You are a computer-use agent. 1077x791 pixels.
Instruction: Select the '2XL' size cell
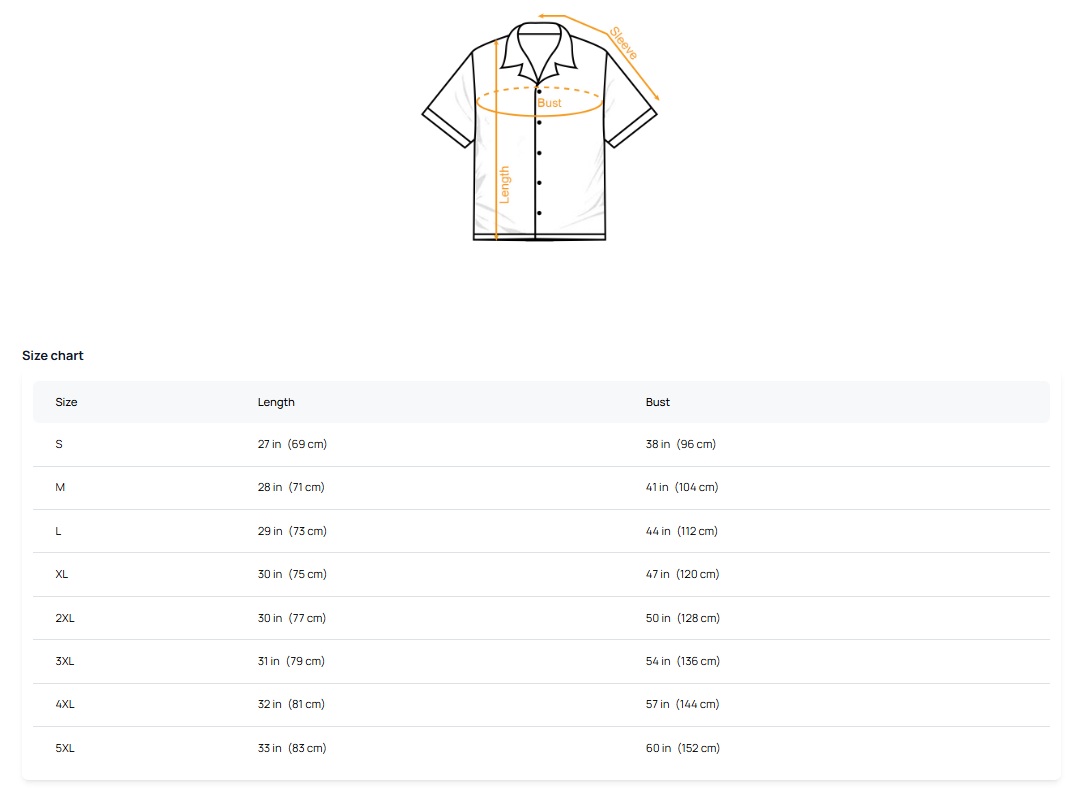(65, 618)
